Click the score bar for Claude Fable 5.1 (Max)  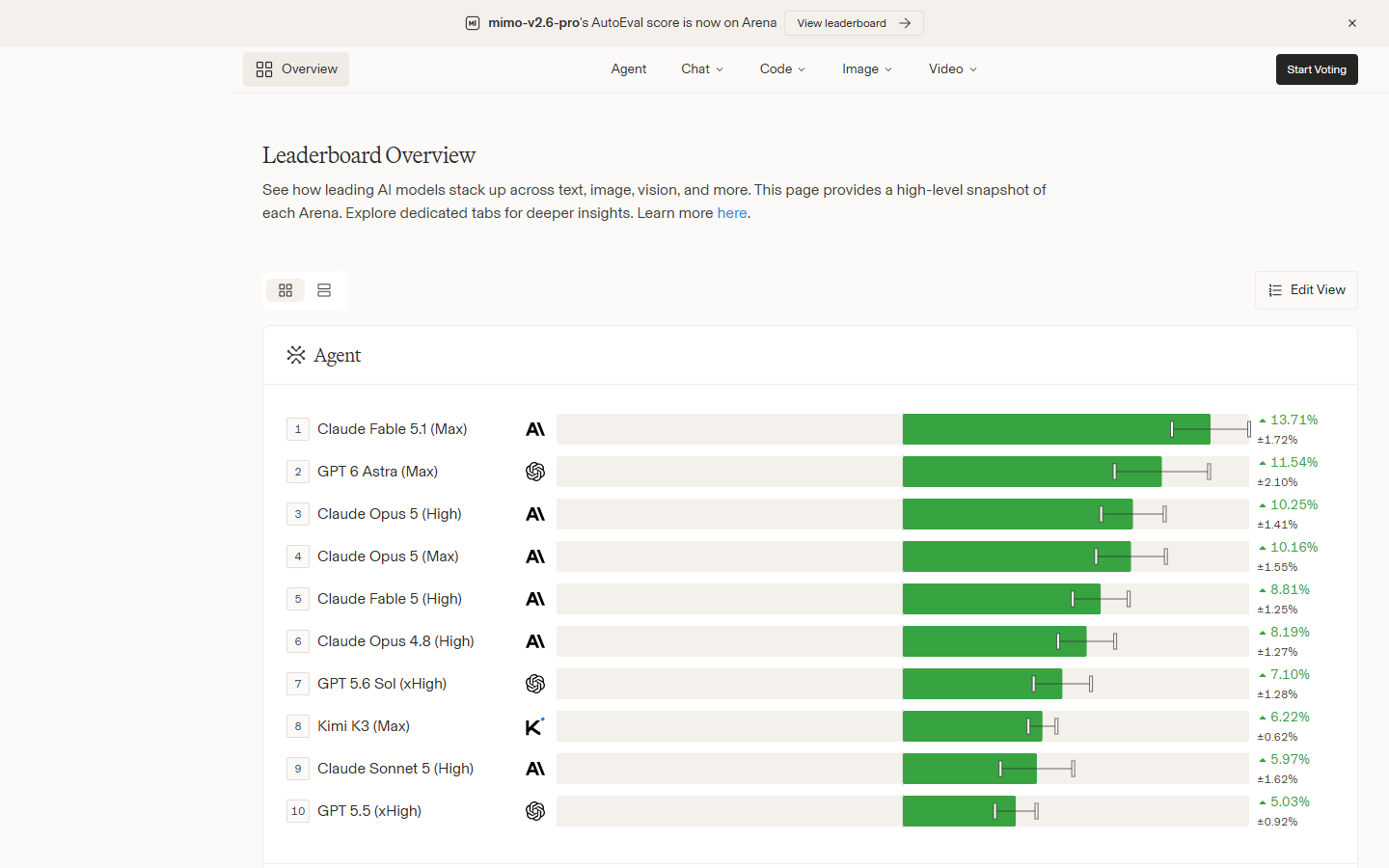pos(903,429)
